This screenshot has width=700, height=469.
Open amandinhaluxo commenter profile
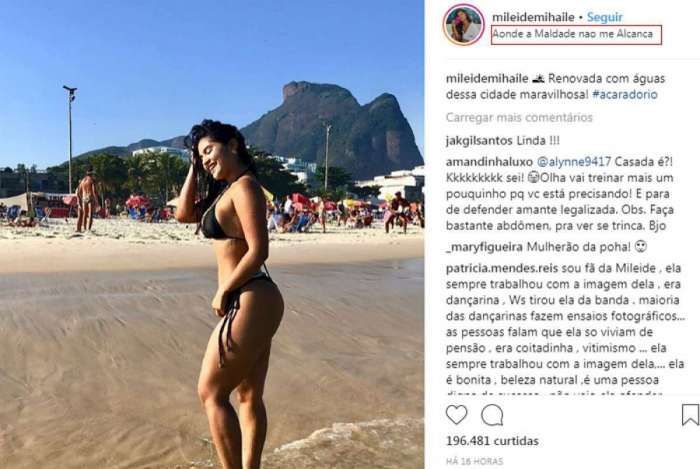coord(489,162)
